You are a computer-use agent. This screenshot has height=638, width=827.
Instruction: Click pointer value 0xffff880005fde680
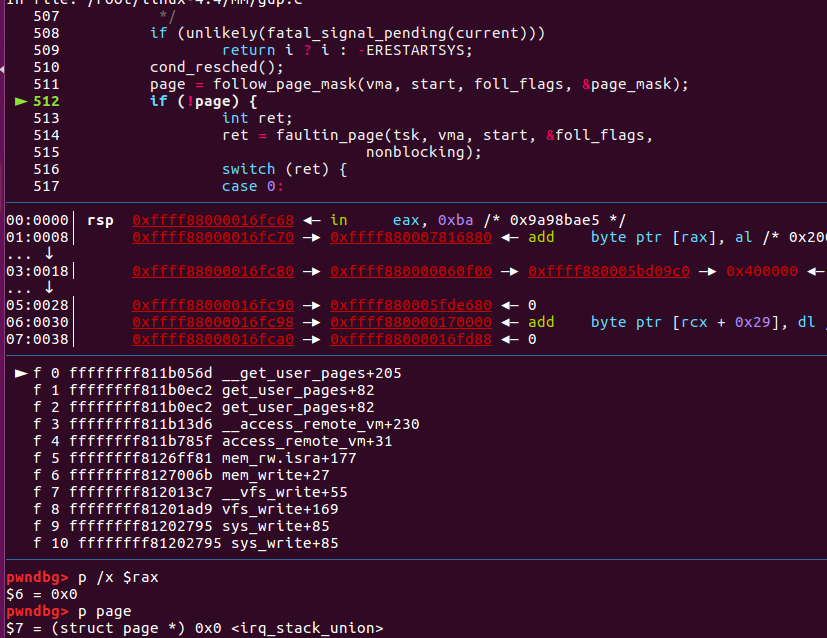411,305
